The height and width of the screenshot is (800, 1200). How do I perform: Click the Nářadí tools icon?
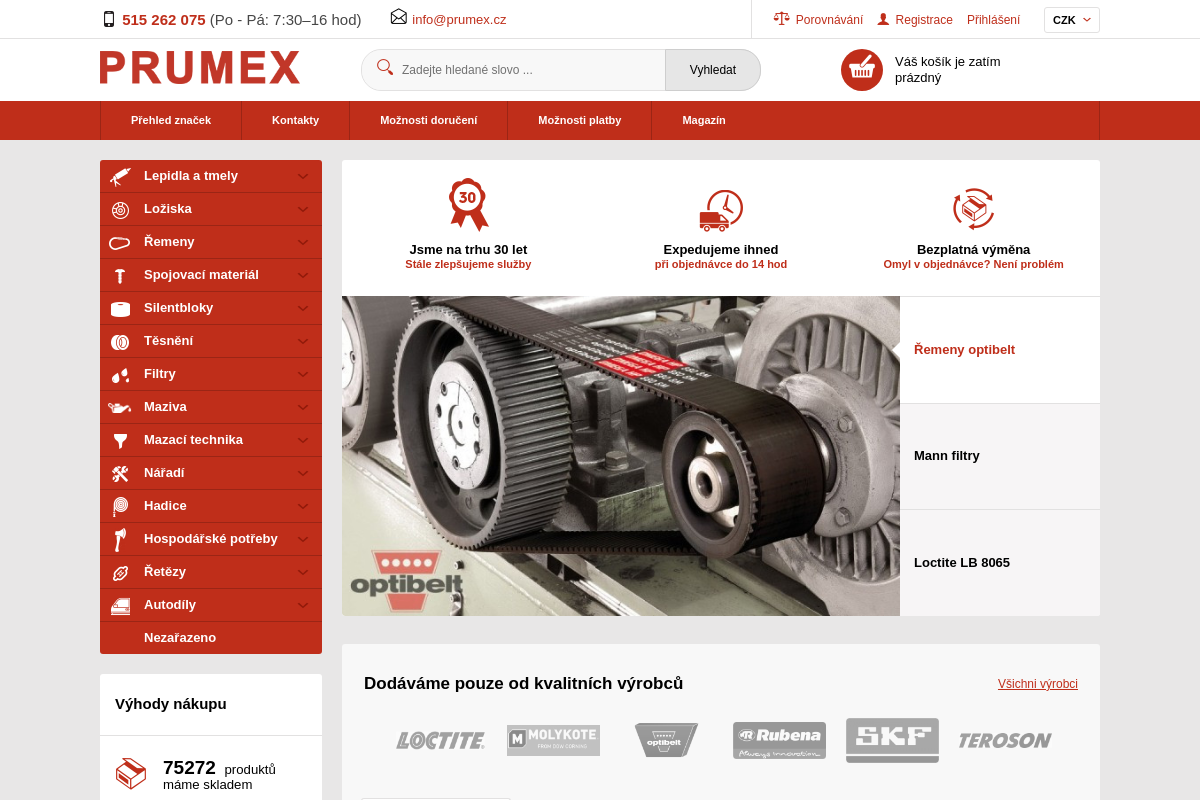tap(120, 473)
